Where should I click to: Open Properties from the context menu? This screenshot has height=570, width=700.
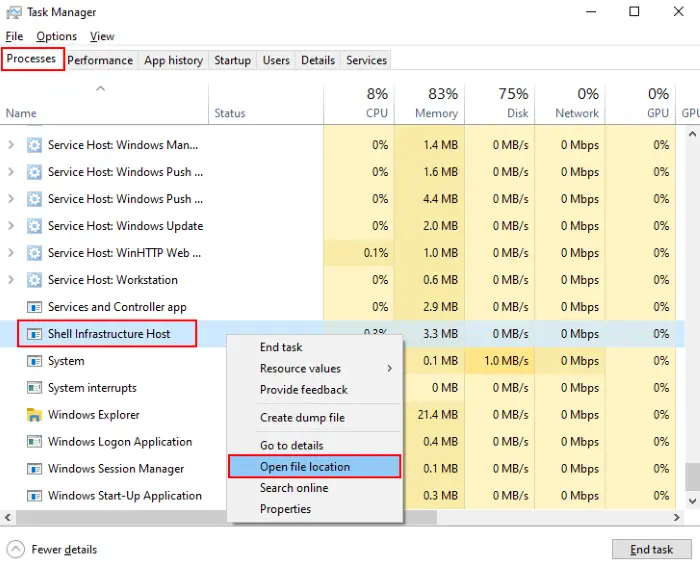point(315,509)
